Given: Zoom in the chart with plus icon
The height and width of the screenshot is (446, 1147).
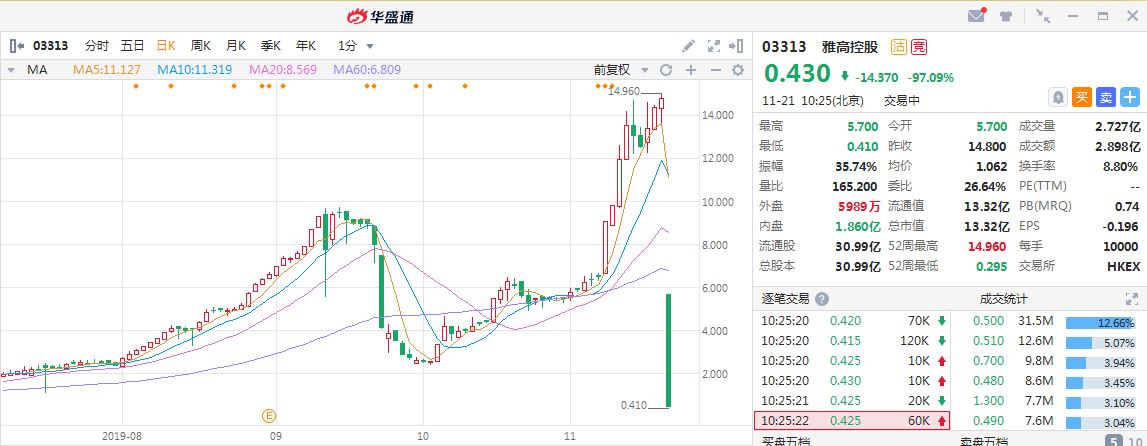Looking at the screenshot, I should pyautogui.click(x=690, y=70).
